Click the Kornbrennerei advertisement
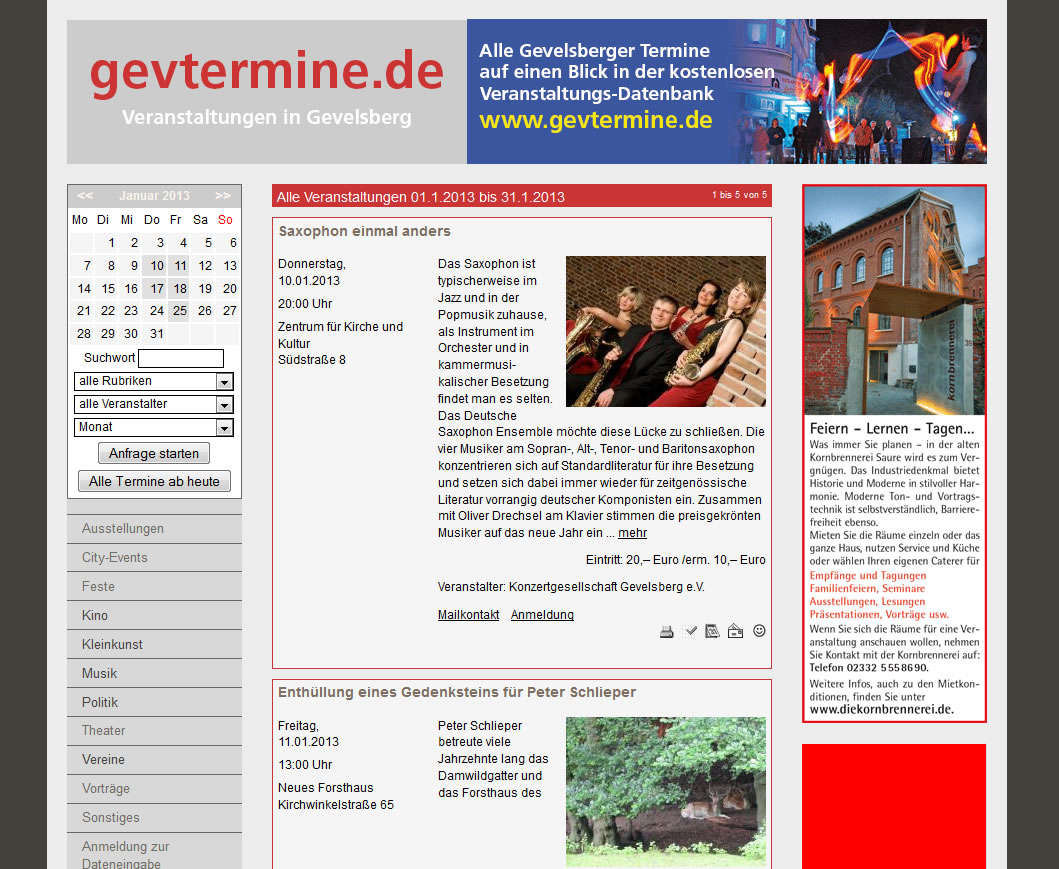Image resolution: width=1059 pixels, height=869 pixels. [894, 454]
